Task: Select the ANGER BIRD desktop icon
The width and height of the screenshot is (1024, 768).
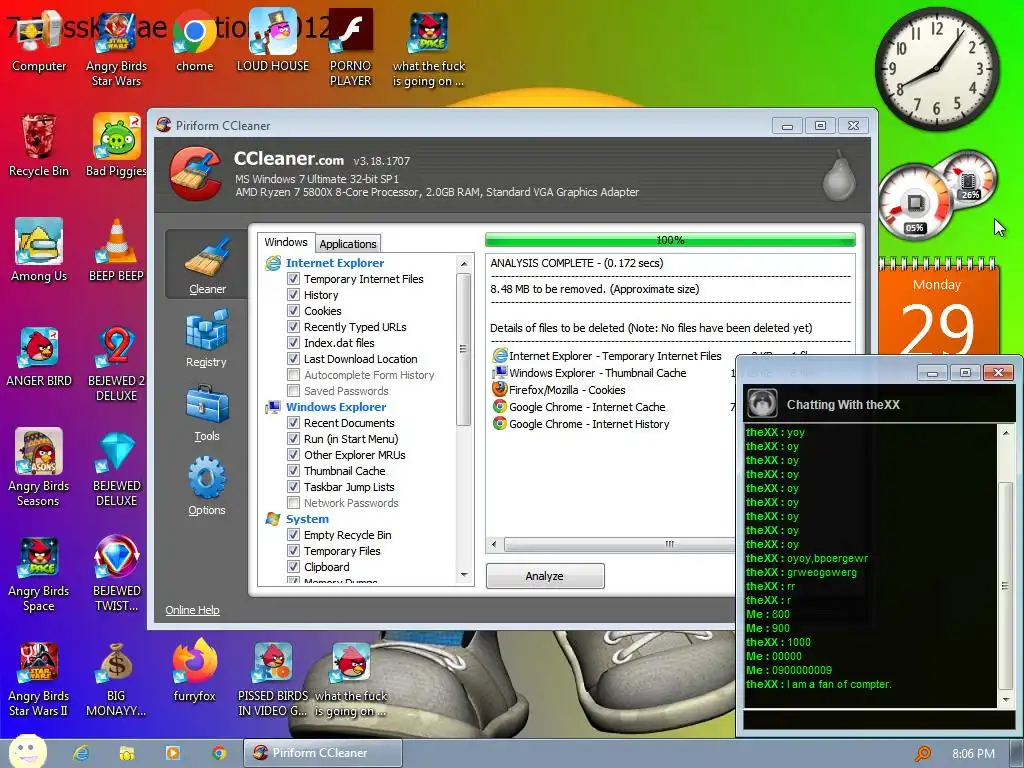Action: coord(39,357)
